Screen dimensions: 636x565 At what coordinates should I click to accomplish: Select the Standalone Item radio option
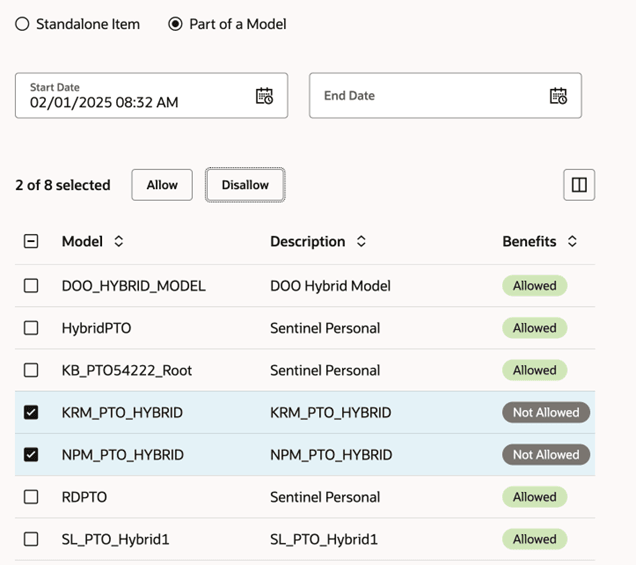pos(22,24)
